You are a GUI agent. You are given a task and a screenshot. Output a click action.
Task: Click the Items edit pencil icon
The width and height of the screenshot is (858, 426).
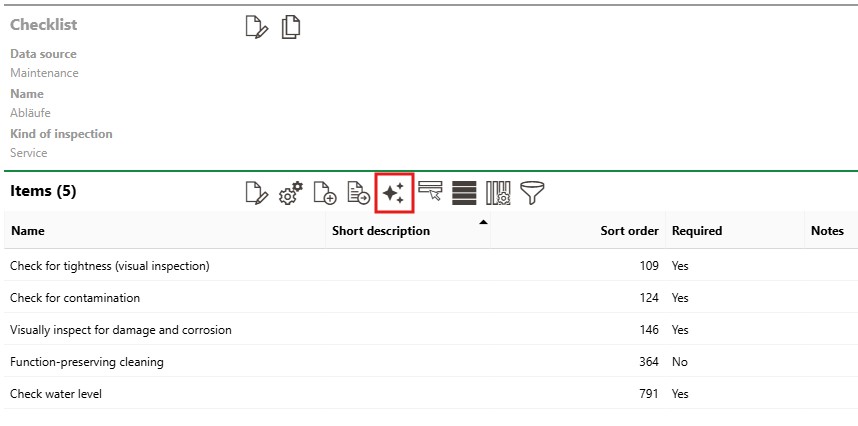(257, 193)
